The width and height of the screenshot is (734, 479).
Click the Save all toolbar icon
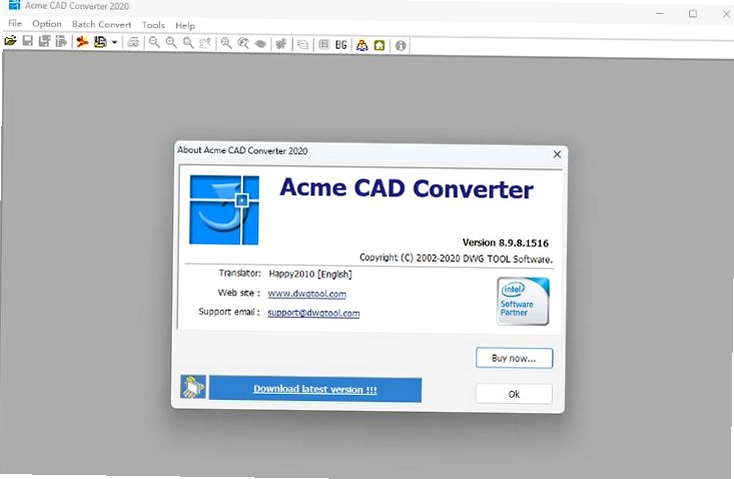pyautogui.click(x=44, y=41)
